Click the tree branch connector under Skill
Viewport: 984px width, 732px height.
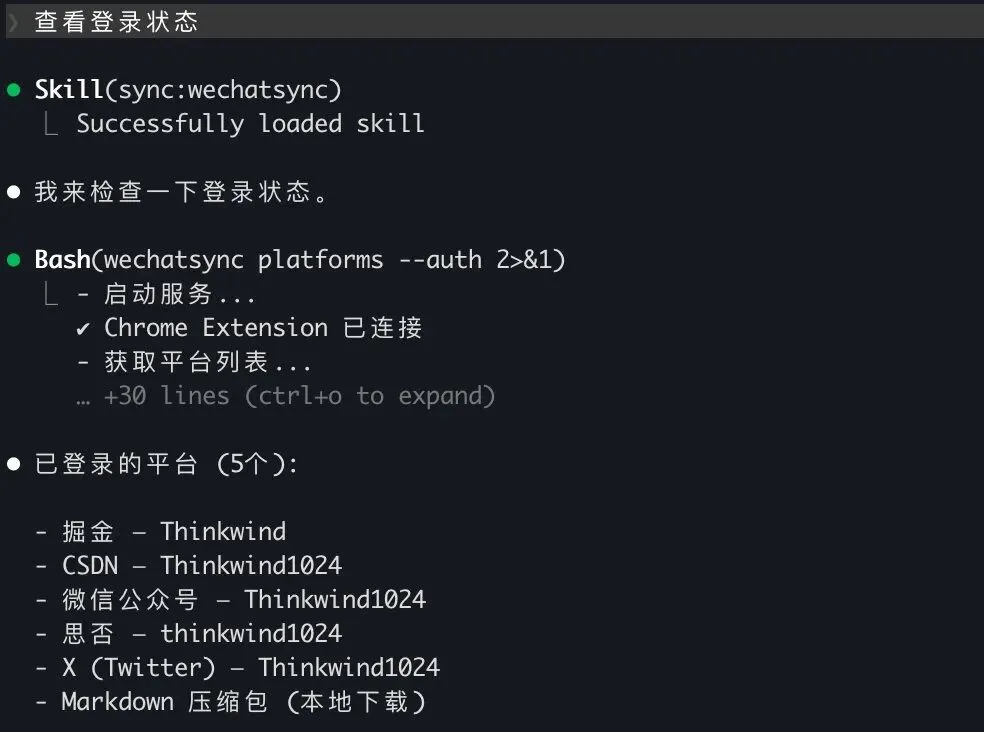51,123
